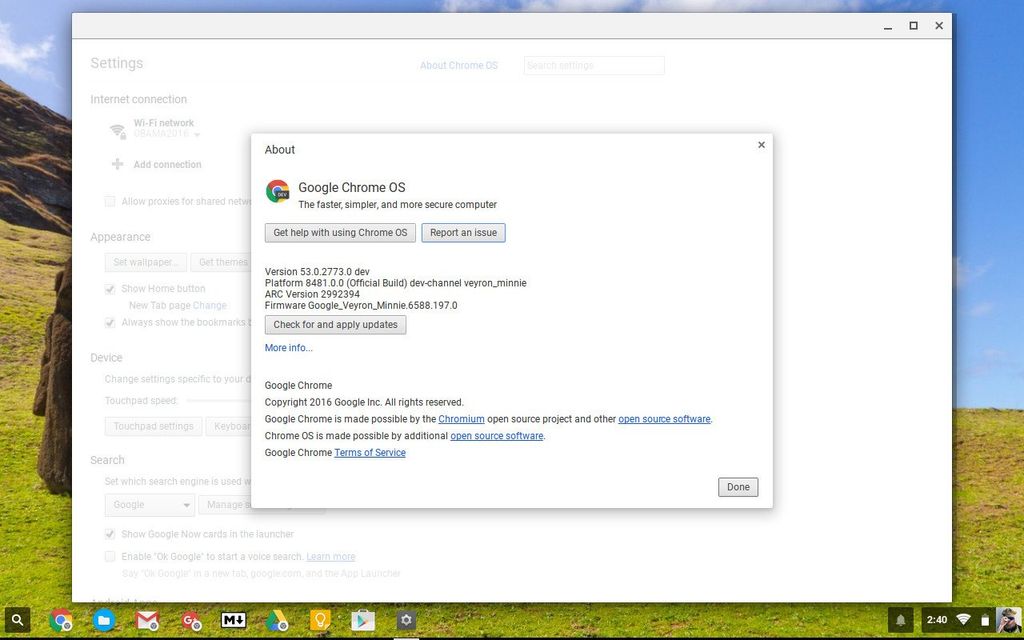Launch Google Keep from the shelf
The image size is (1024, 640).
click(x=320, y=620)
